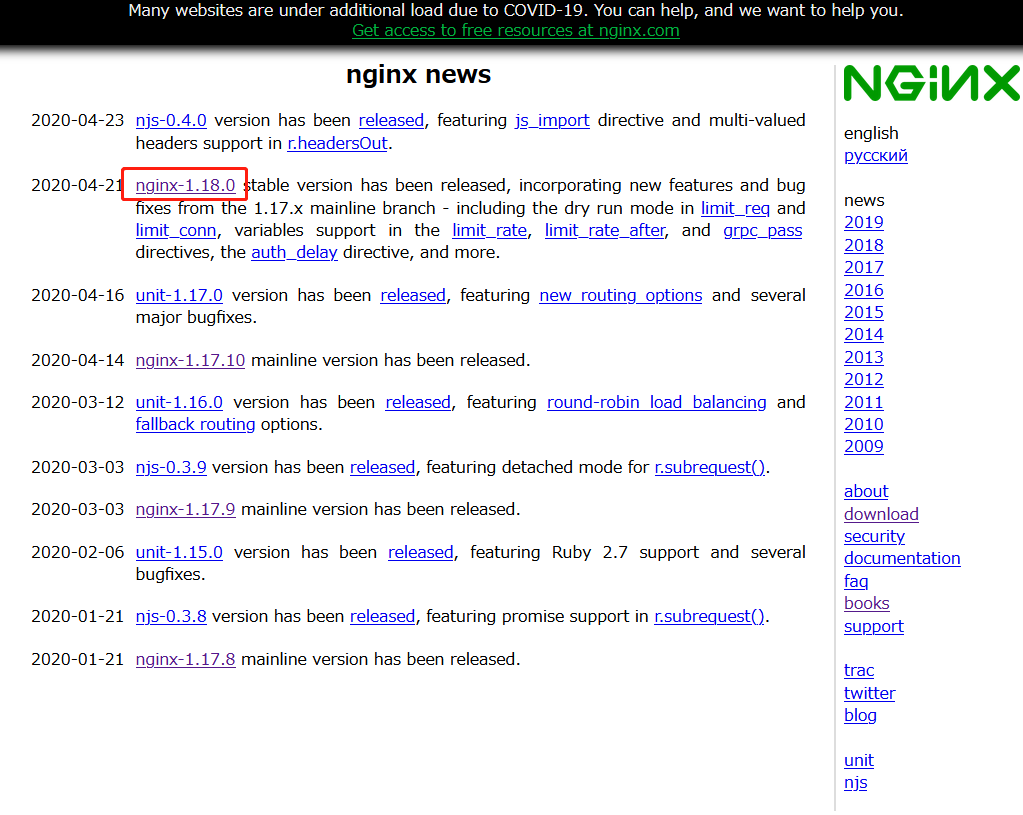Viewport: 1023px width, 815px height.
Task: Click the limit_req directive link
Action: click(735, 208)
